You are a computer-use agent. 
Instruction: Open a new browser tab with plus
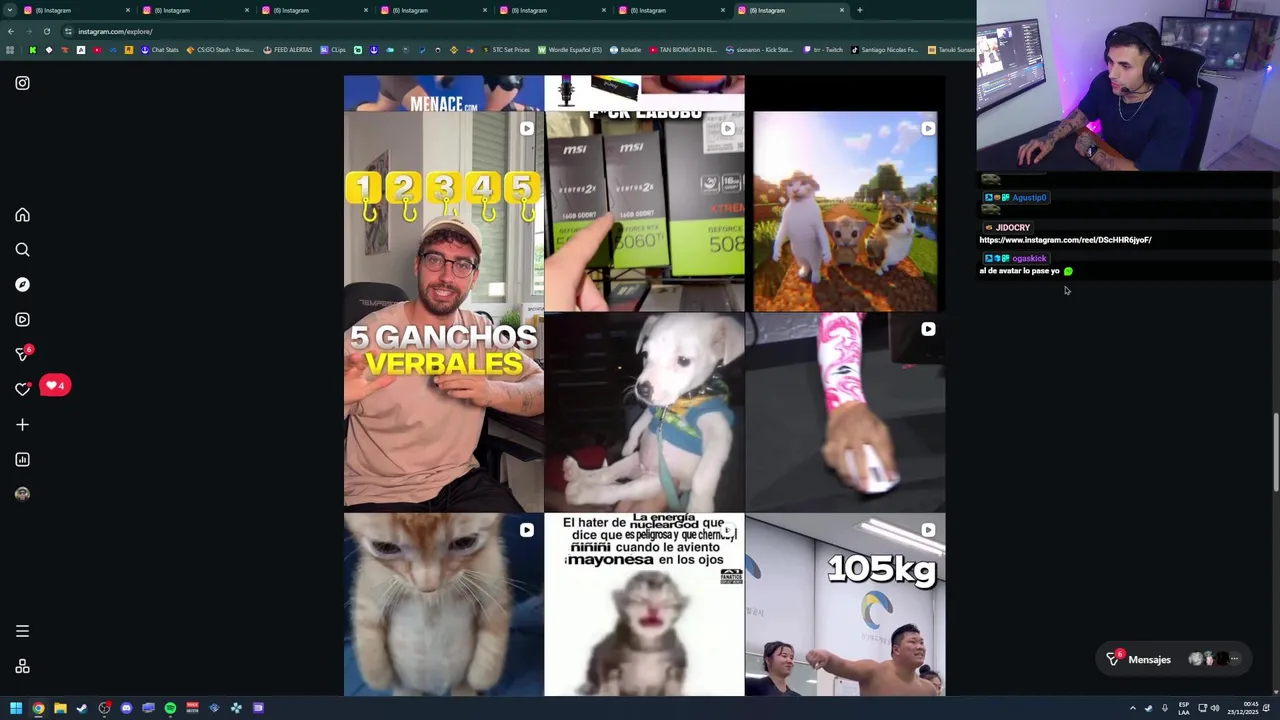[x=860, y=10]
